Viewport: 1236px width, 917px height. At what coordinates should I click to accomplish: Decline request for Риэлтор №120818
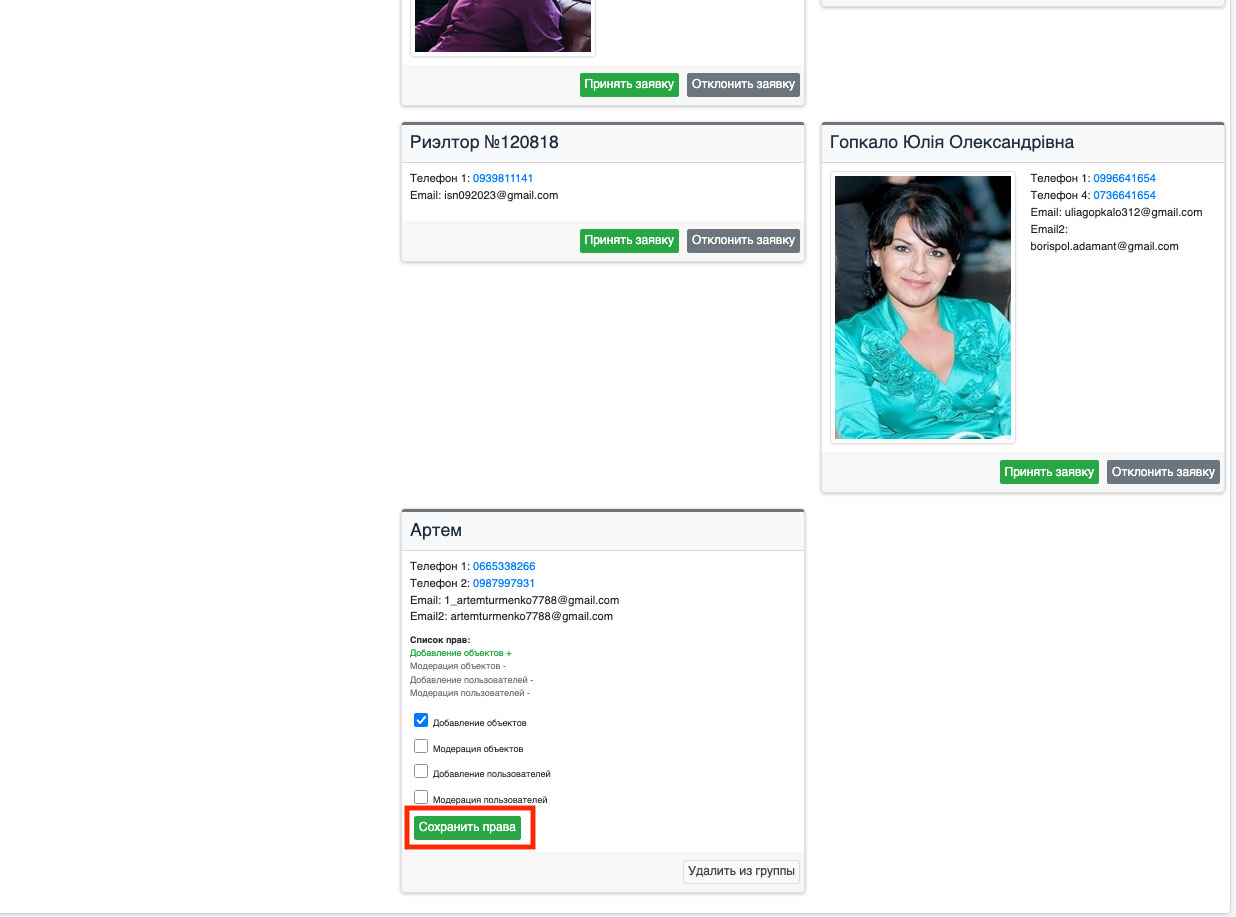743,240
